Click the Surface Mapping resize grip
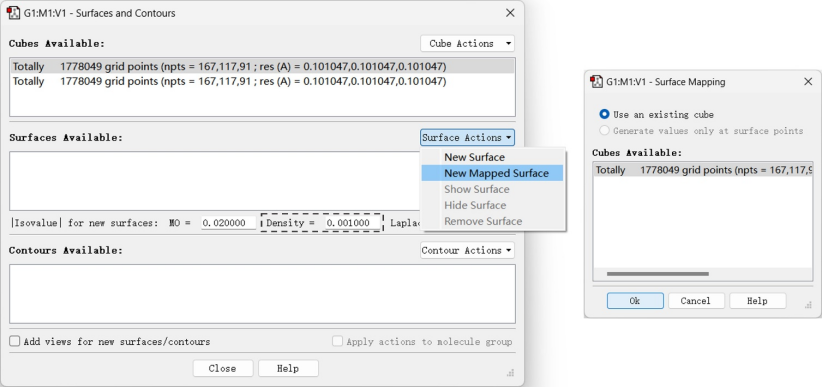Screen dimensions: 822x388 point(809,305)
